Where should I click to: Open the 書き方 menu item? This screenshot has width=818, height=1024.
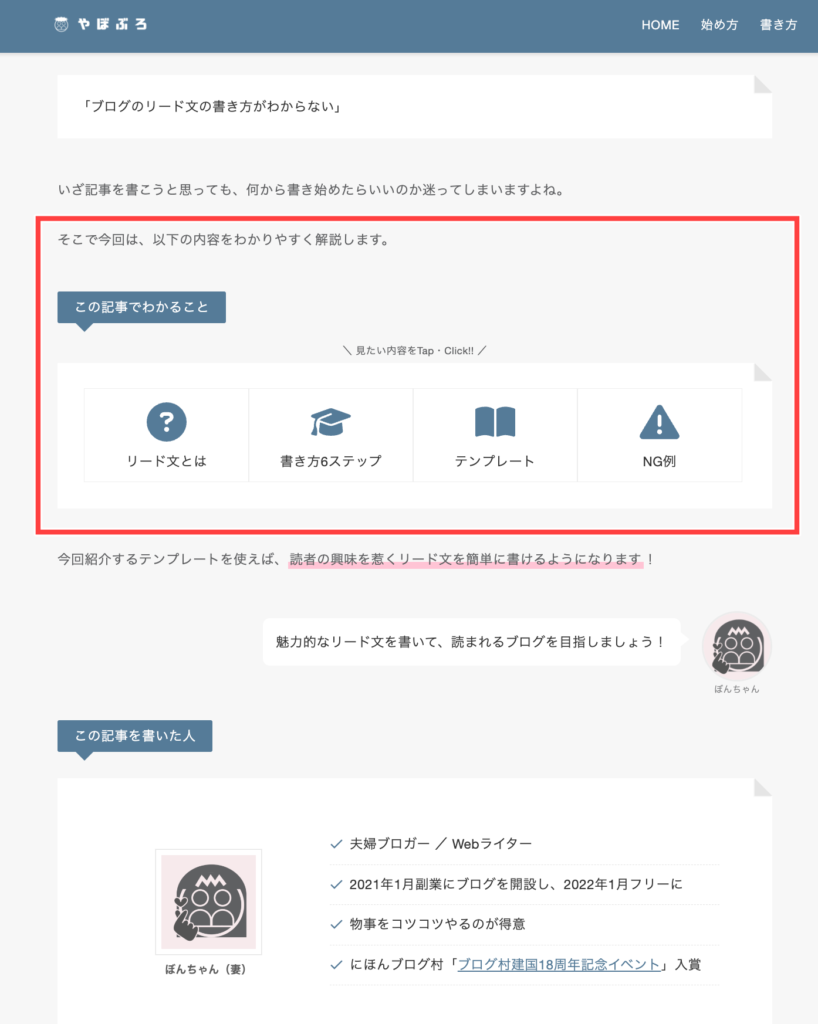778,25
